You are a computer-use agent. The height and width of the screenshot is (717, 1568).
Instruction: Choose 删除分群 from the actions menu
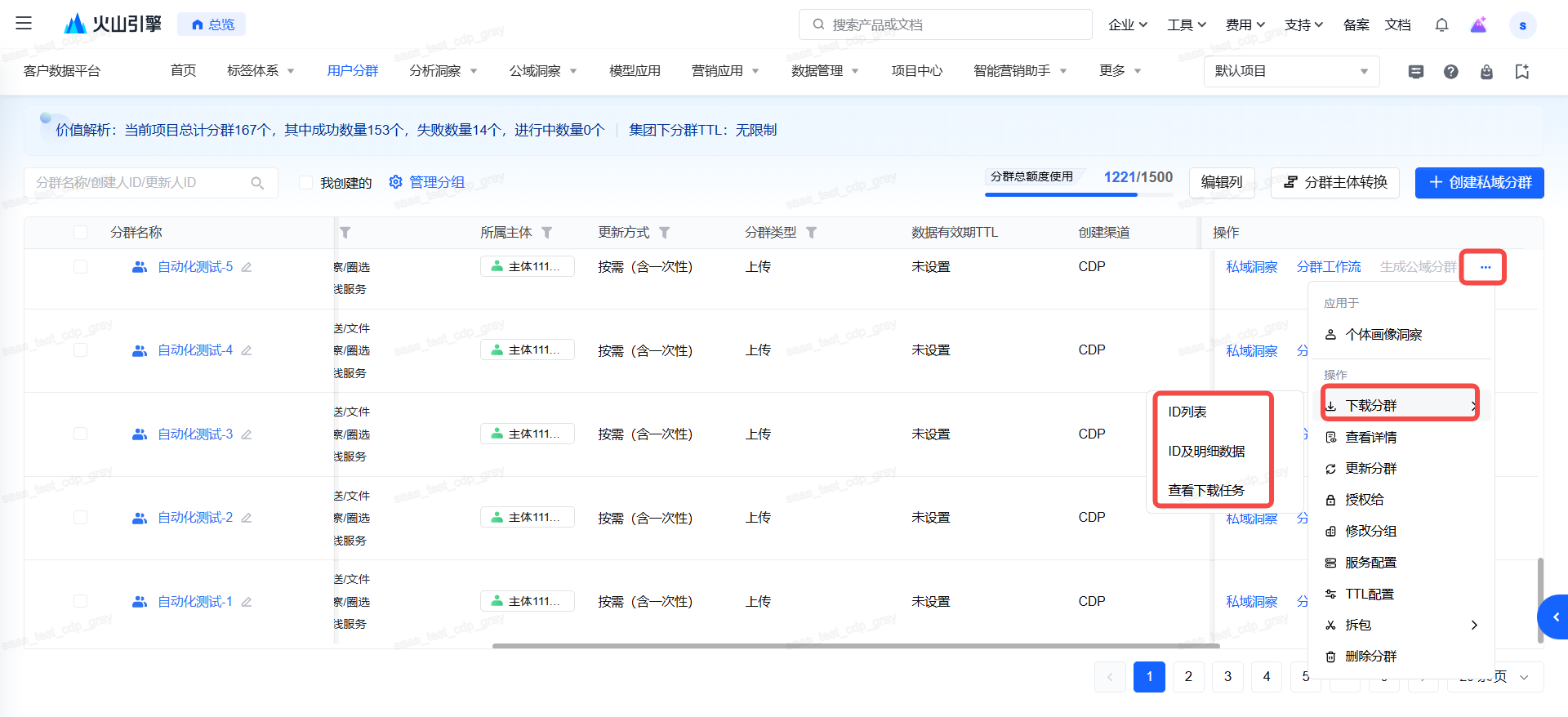[1370, 656]
